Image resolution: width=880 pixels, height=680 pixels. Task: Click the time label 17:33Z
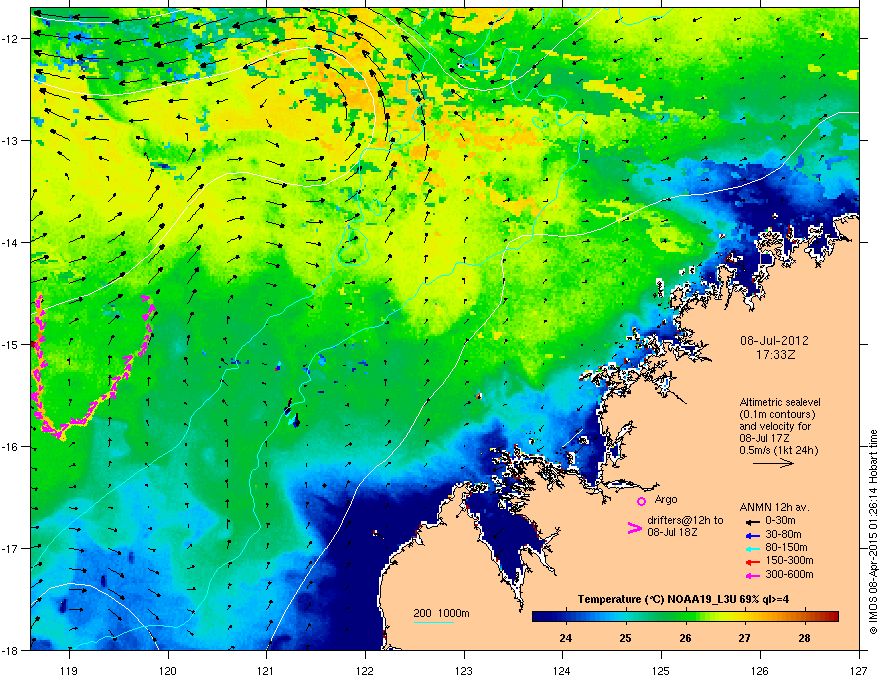click(776, 355)
